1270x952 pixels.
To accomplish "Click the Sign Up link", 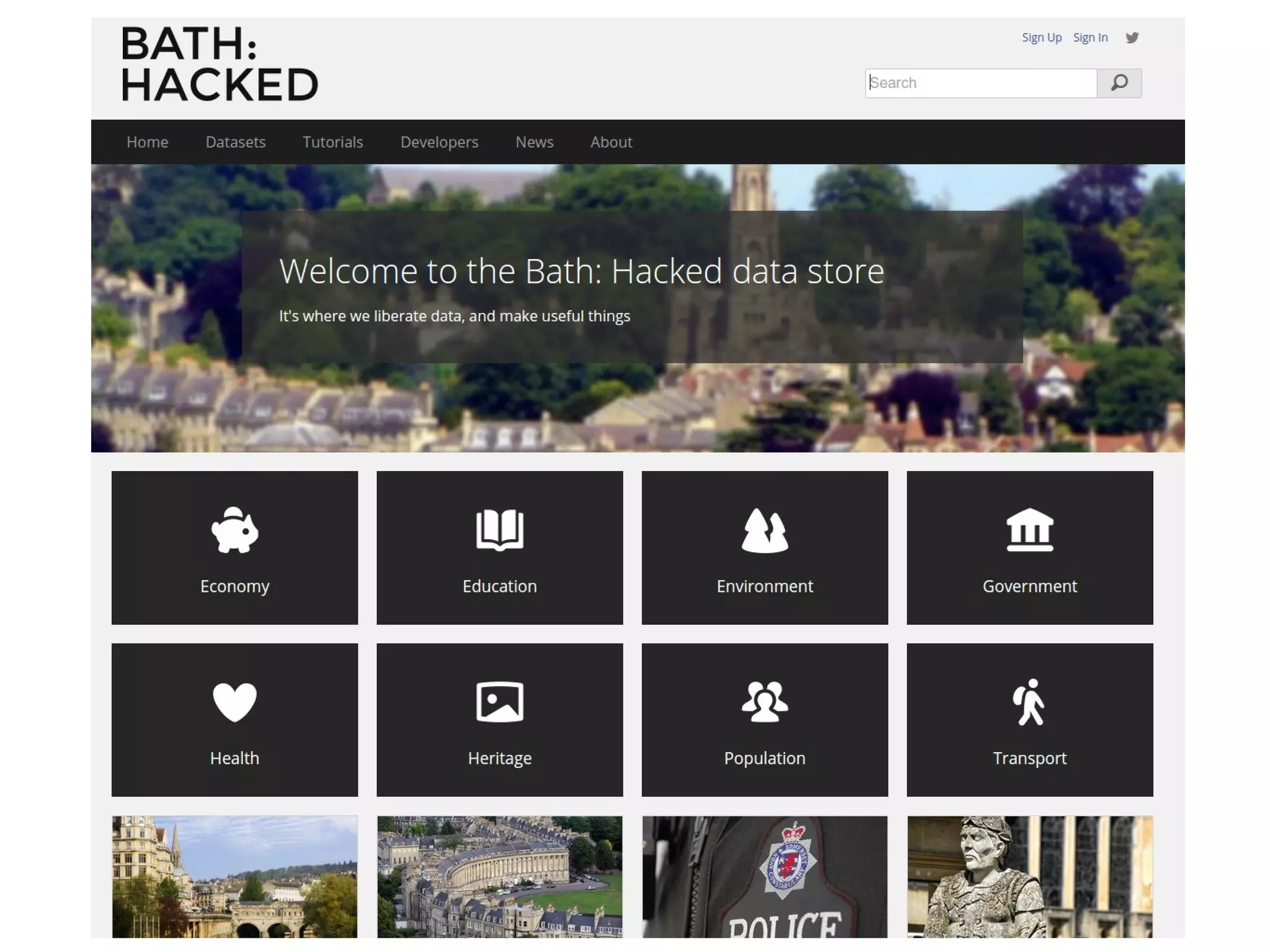I will [x=1041, y=38].
